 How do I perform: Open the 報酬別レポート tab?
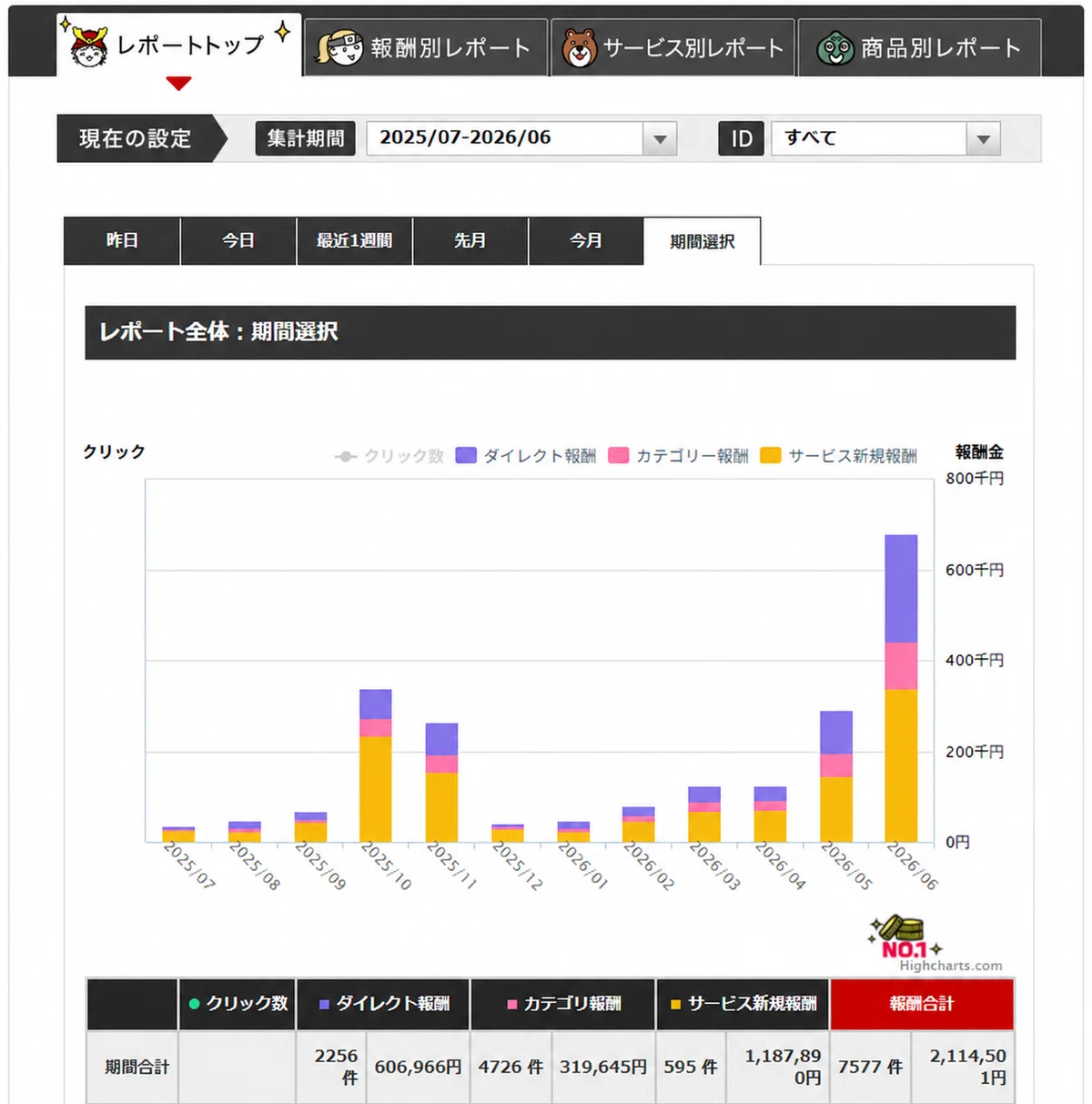tap(426, 47)
